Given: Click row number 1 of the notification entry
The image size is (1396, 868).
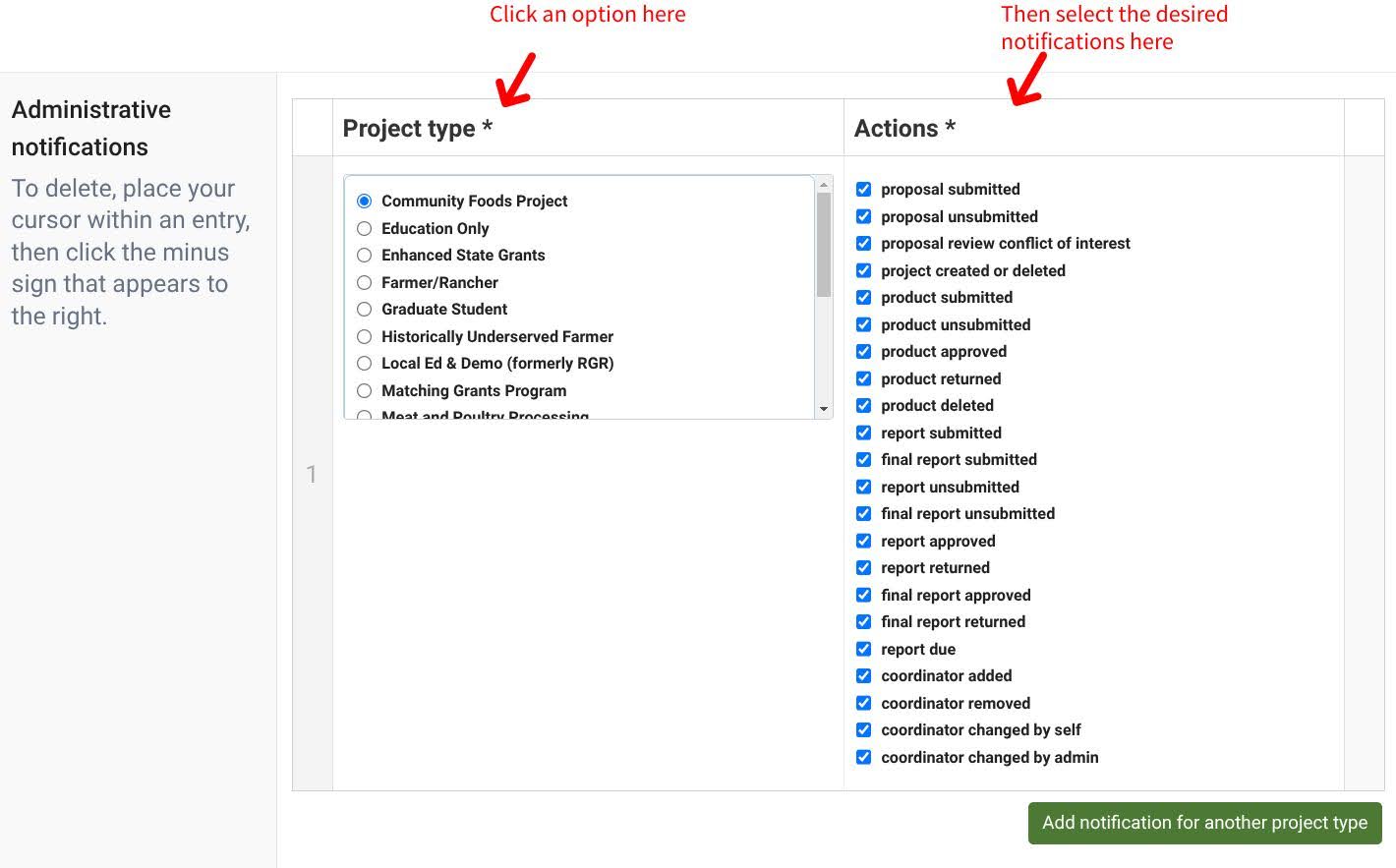Looking at the screenshot, I should [312, 474].
